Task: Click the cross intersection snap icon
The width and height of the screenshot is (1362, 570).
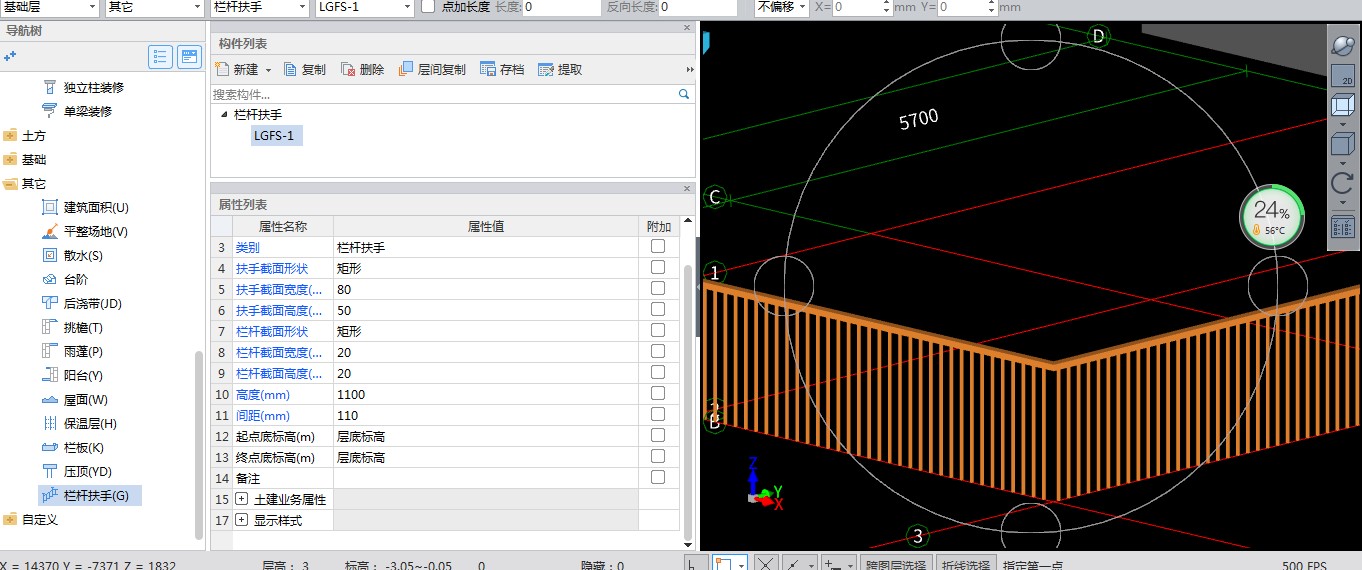Action: coord(764,564)
